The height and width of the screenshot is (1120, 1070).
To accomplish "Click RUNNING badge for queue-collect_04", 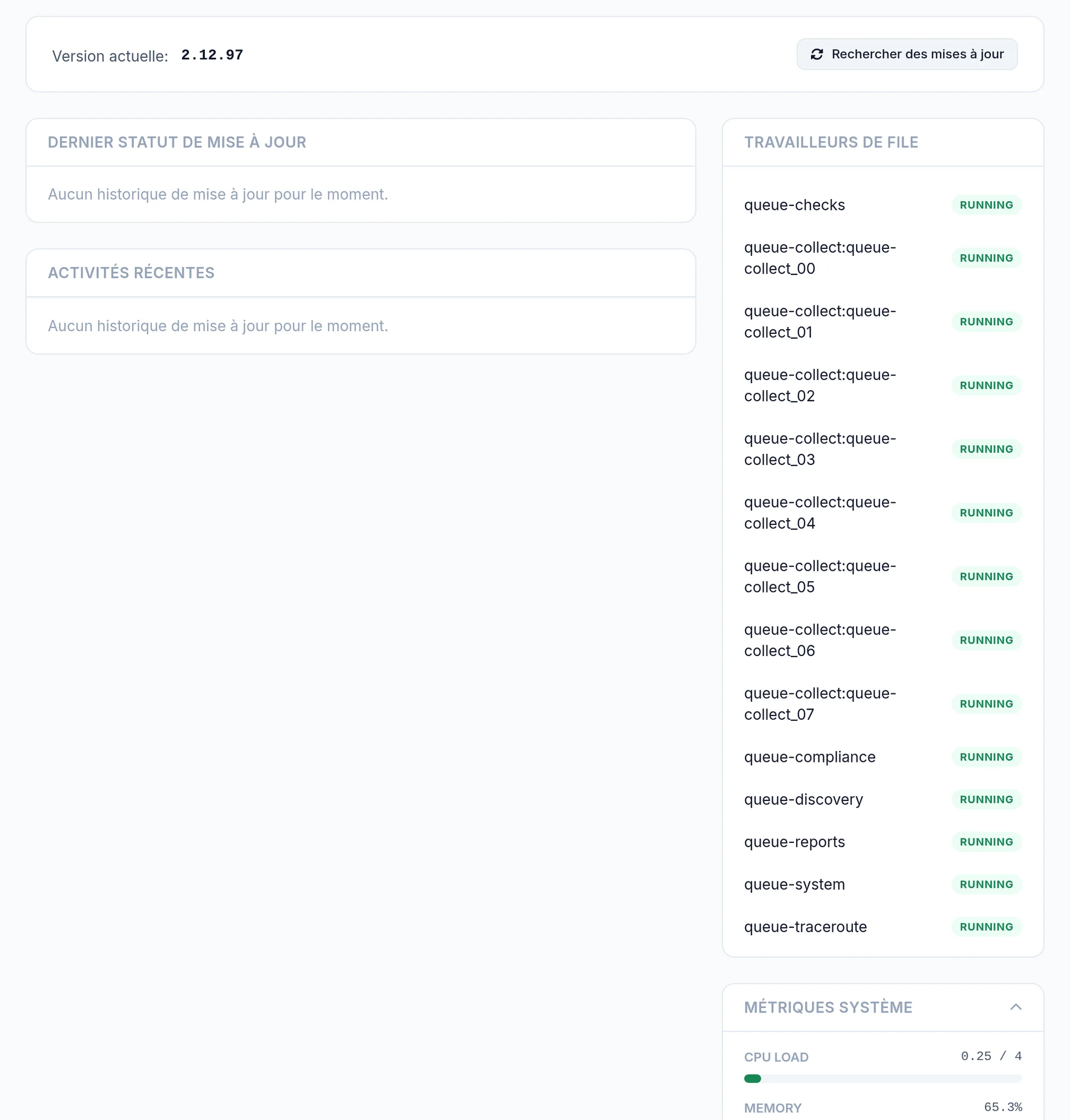I will [986, 513].
